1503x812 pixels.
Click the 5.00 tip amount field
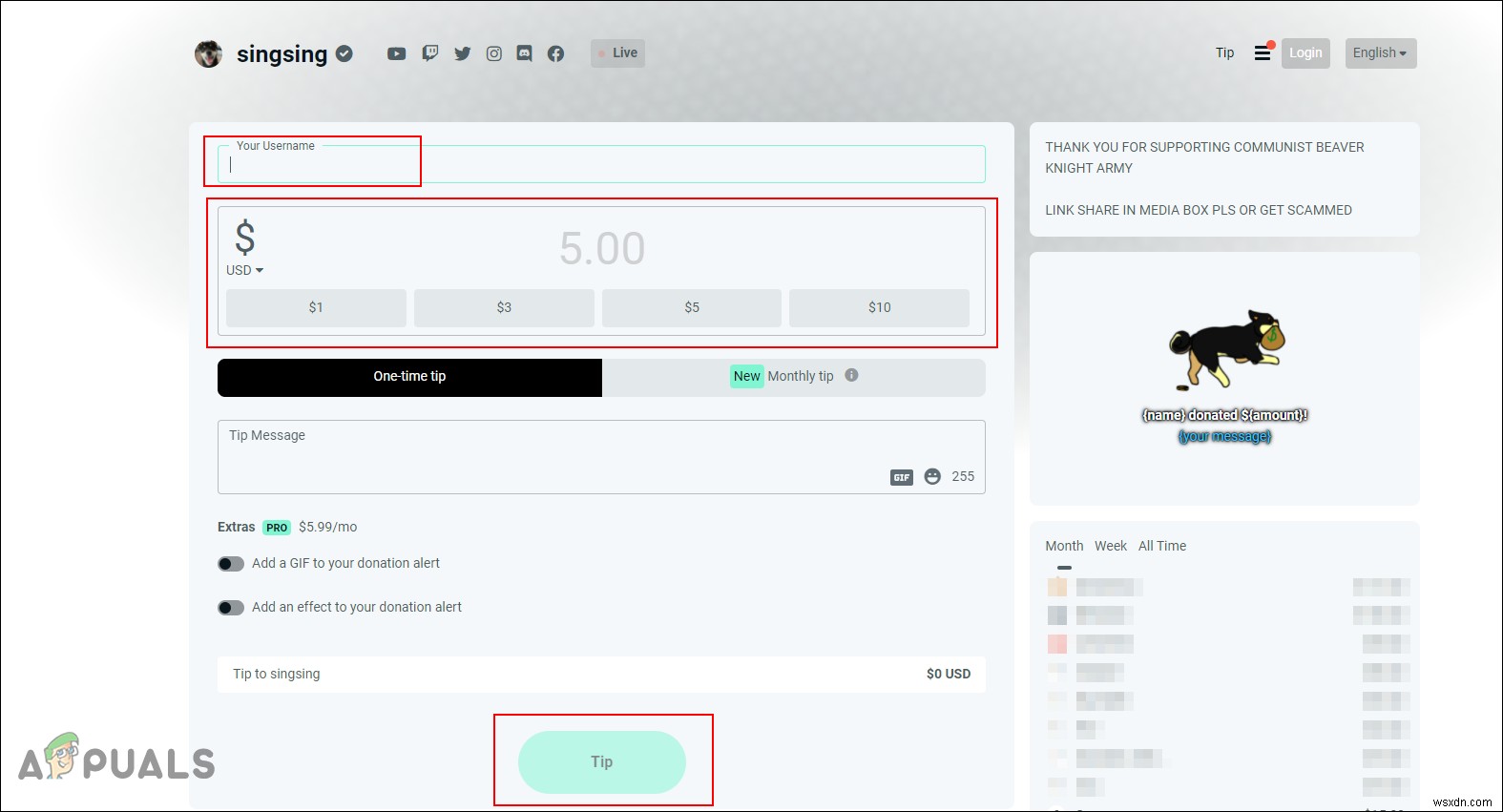click(602, 248)
